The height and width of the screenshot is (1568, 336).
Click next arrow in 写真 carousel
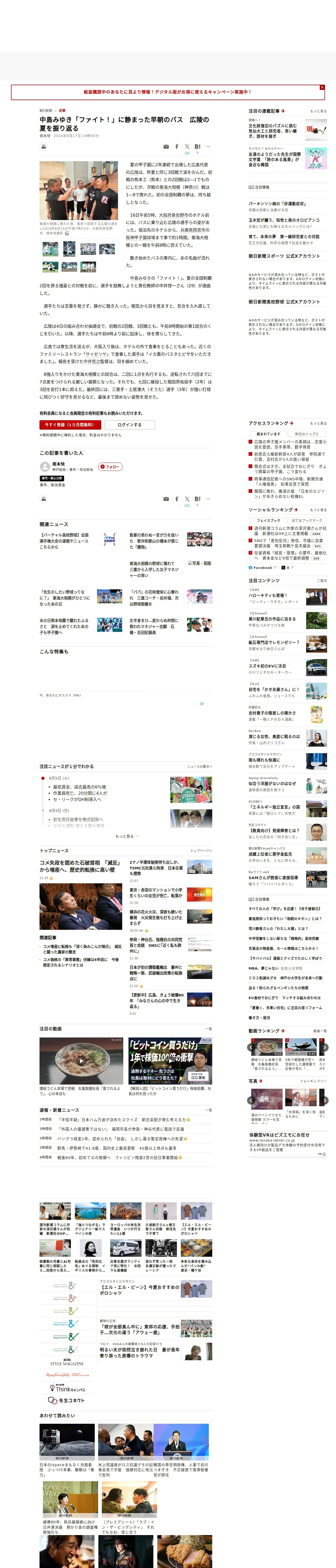pos(324,1100)
